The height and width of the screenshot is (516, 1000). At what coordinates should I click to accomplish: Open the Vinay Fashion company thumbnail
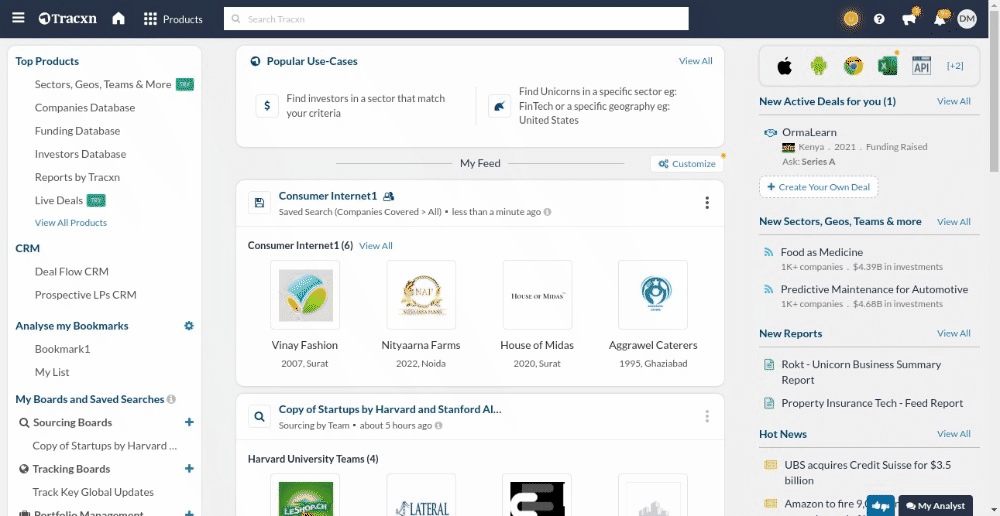pos(305,295)
